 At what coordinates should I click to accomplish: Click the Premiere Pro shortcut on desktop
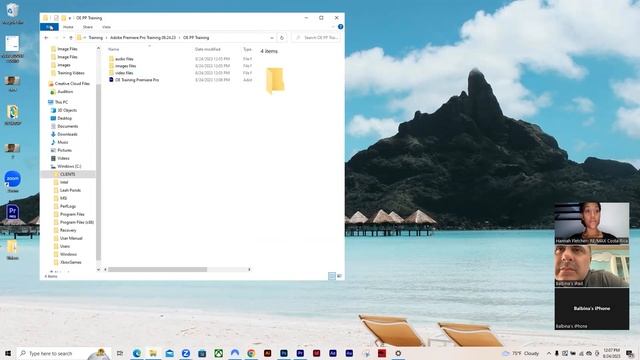[x=12, y=212]
